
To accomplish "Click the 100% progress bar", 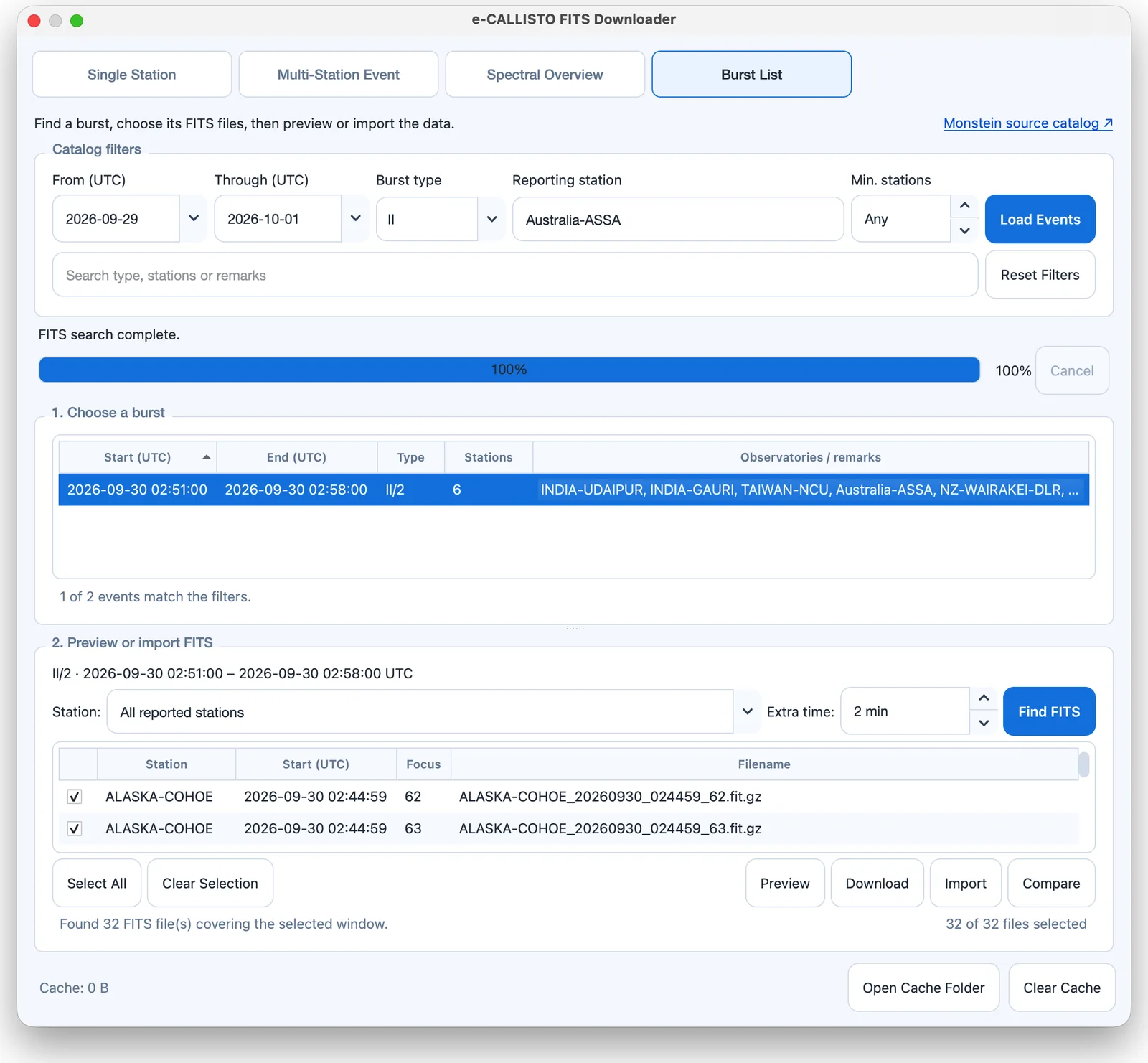I will (x=509, y=370).
